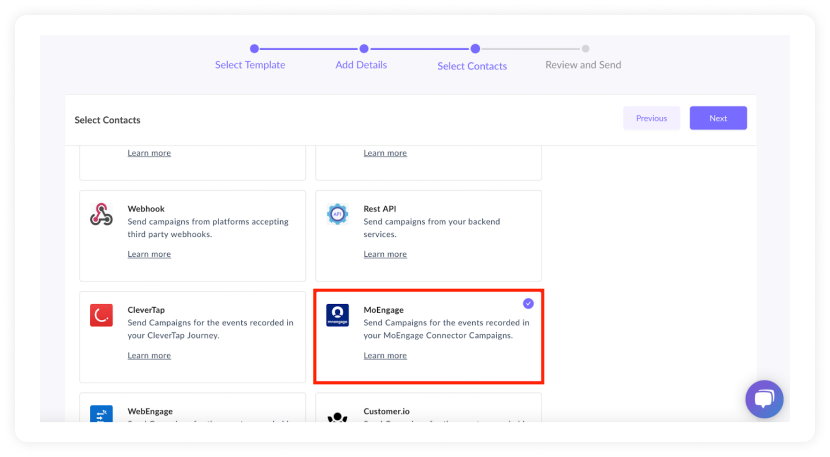Click the Webhook description text
The width and height of the screenshot is (830, 457).
tap(208, 228)
